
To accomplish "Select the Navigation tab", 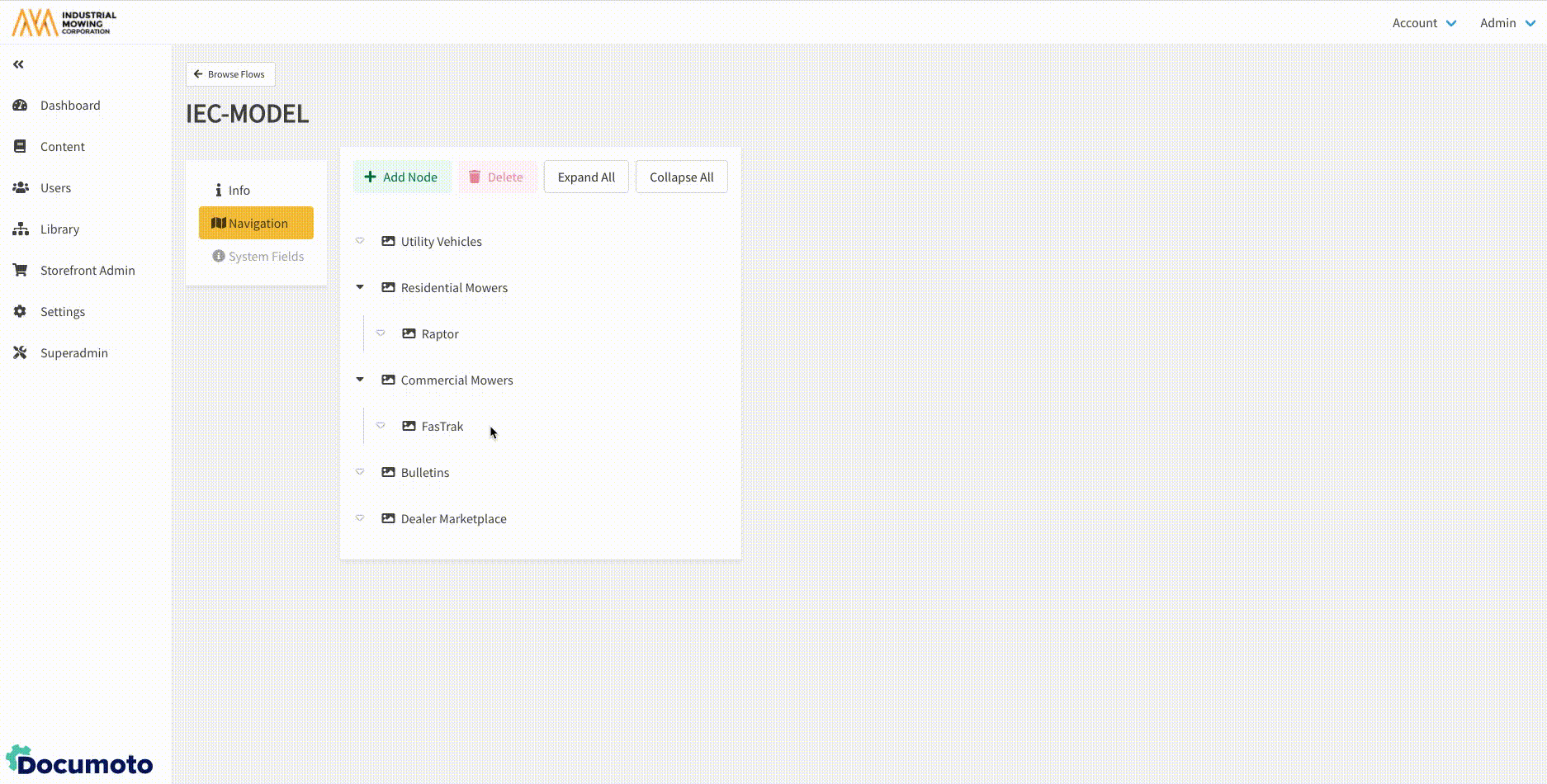I will pos(256,224).
